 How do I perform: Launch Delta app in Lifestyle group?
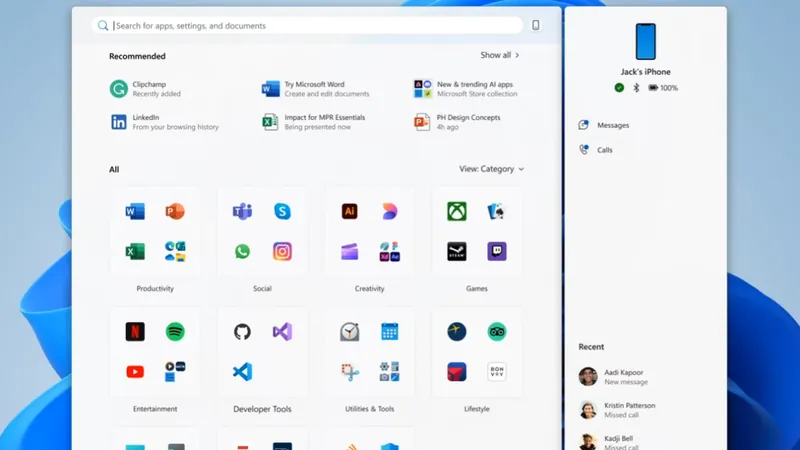(457, 372)
